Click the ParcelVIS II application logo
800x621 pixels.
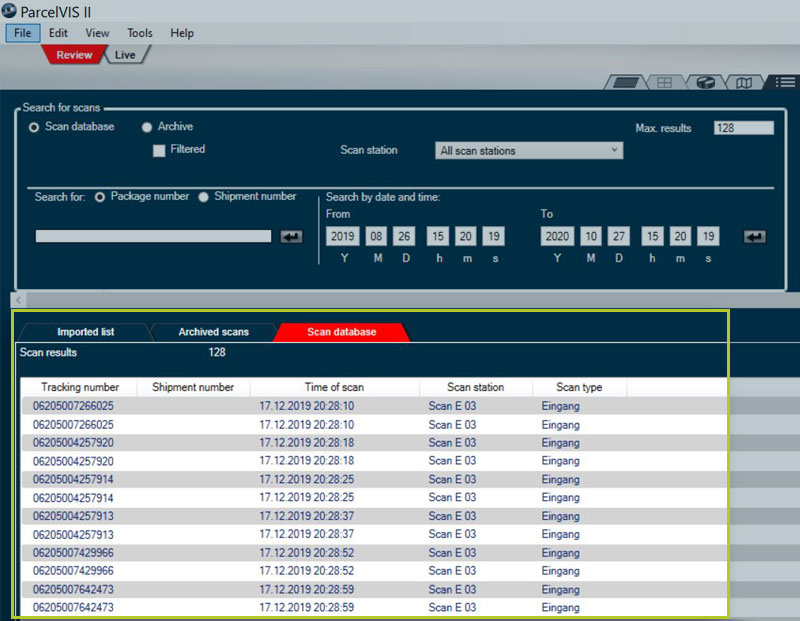point(11,12)
